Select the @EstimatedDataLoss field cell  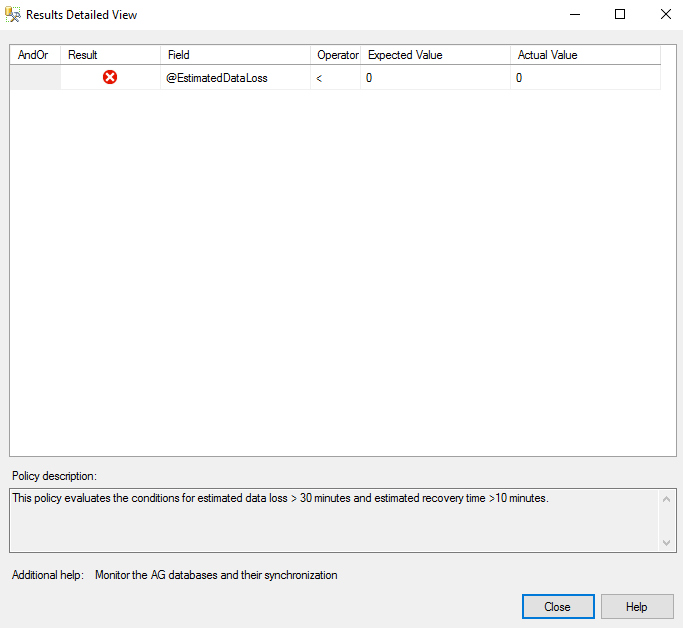click(235, 78)
